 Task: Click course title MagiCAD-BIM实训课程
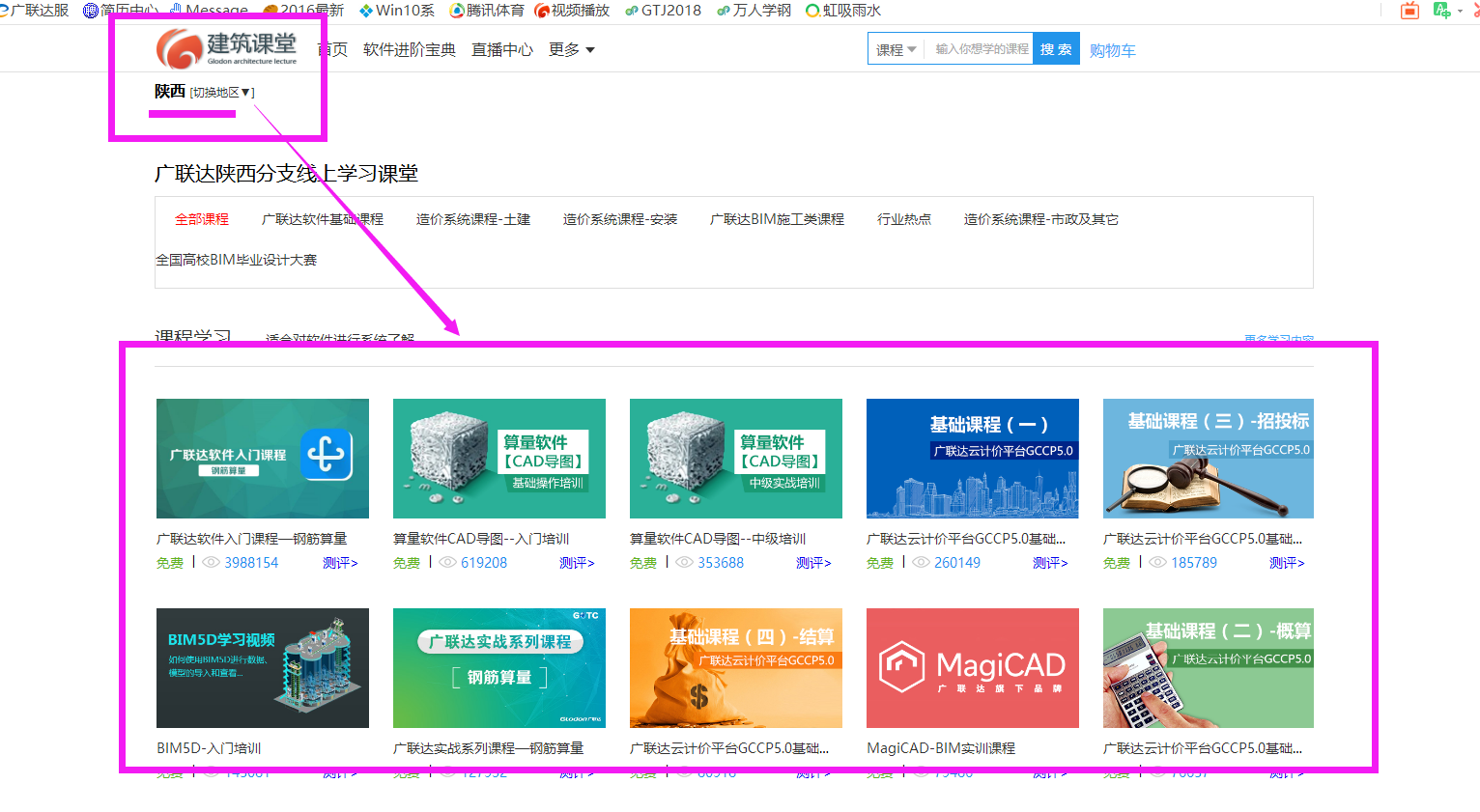941,748
